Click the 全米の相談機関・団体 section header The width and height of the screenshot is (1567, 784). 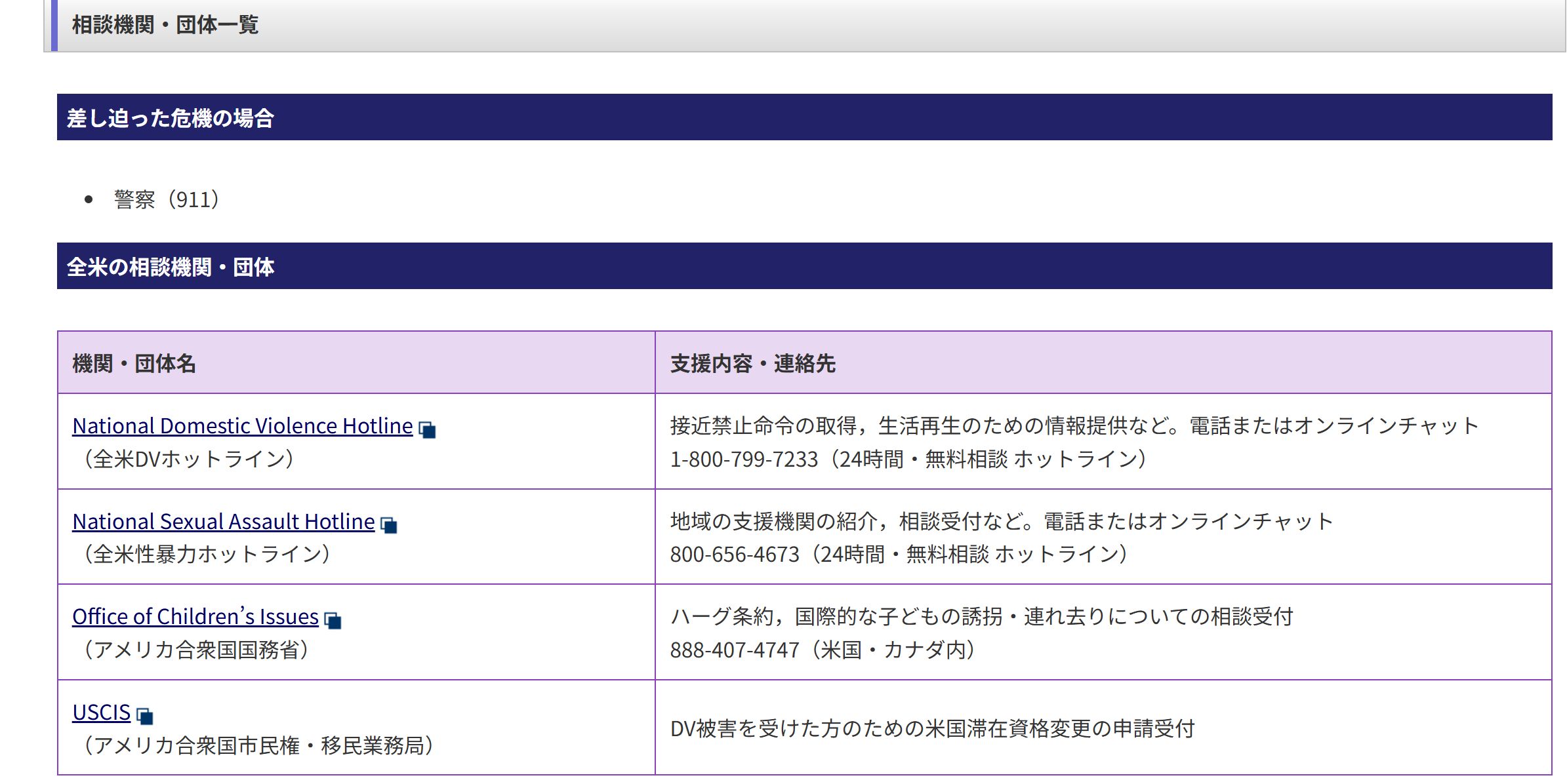coord(170,267)
